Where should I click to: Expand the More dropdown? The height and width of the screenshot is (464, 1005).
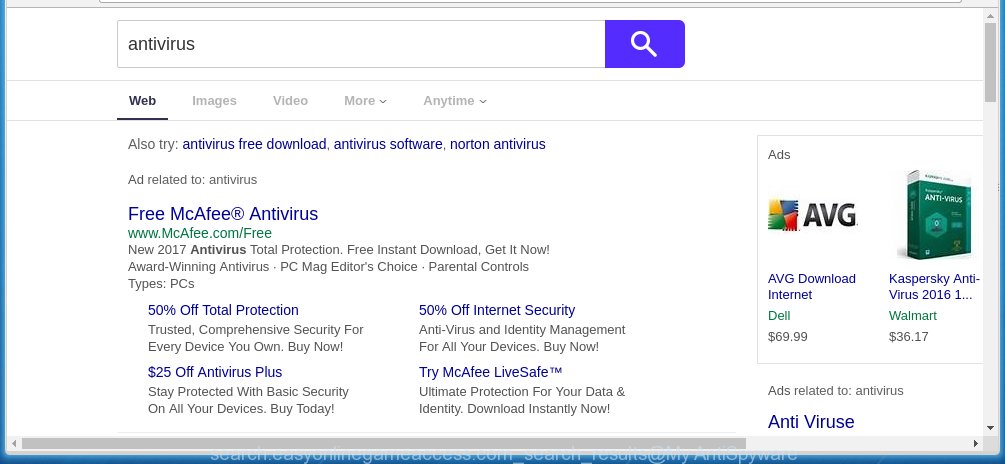[365, 101]
